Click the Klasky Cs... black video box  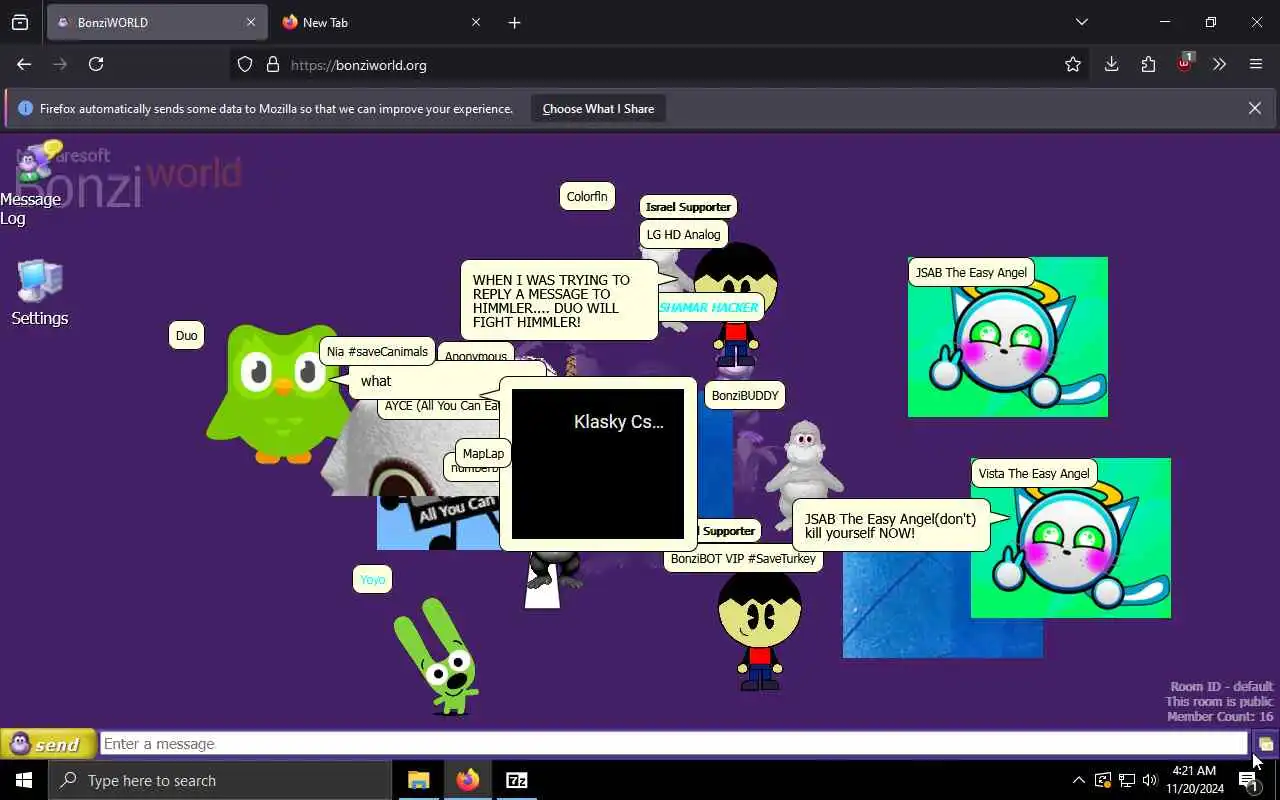point(598,464)
